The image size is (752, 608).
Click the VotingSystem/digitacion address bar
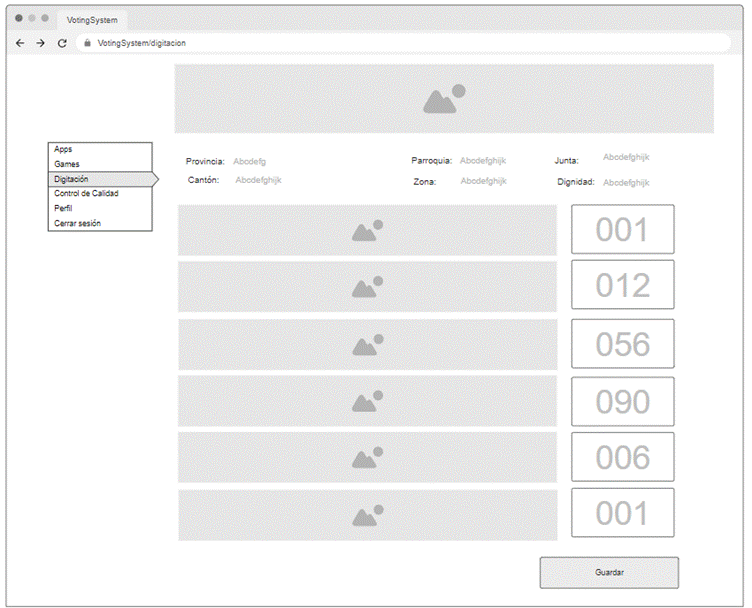tap(400, 43)
